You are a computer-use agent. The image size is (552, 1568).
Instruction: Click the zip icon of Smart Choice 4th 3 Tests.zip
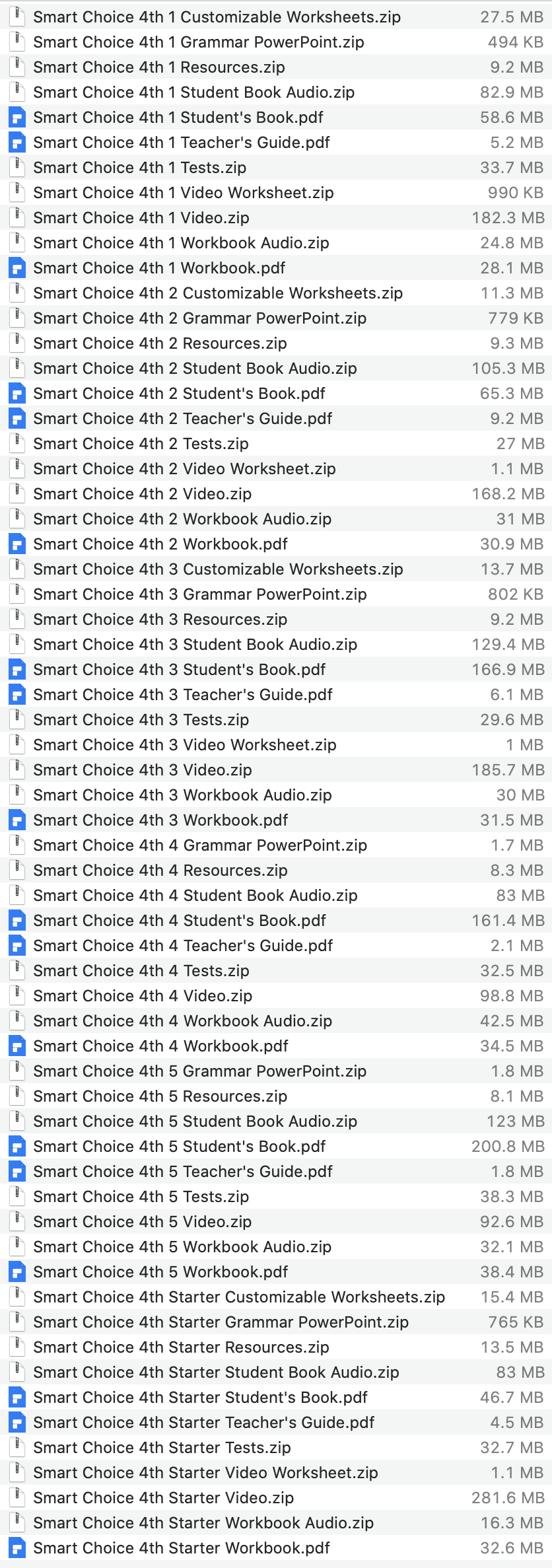point(17,720)
